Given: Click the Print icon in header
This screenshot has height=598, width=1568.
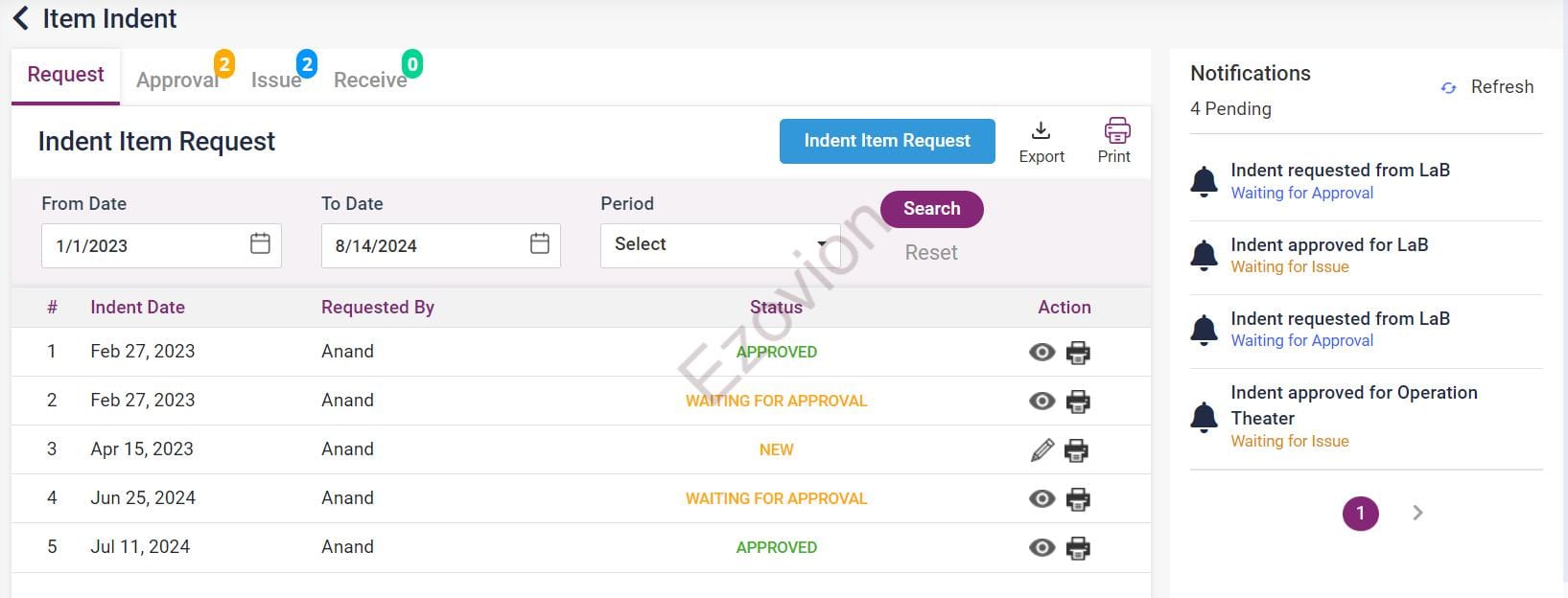Looking at the screenshot, I should (1116, 130).
